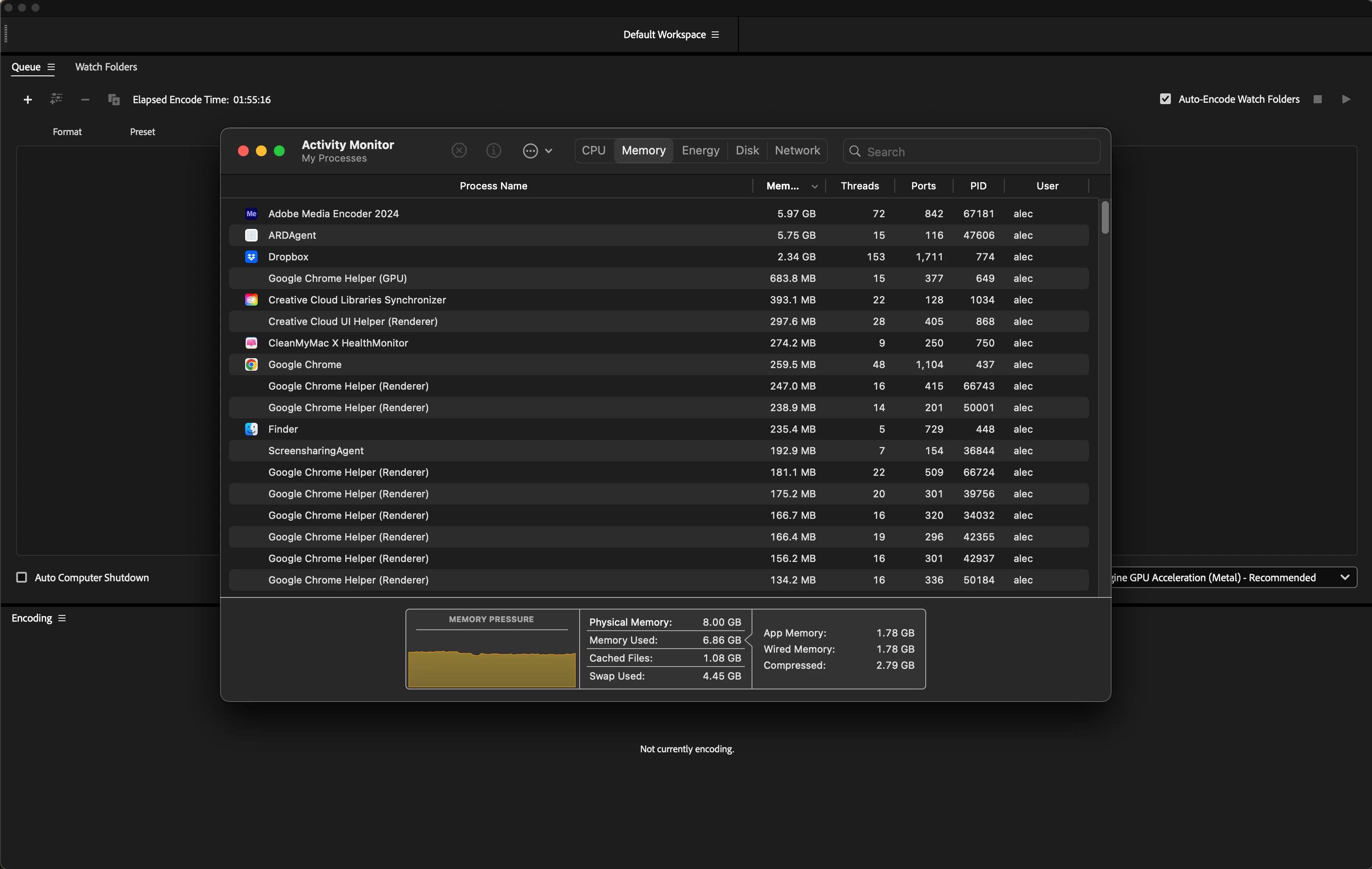This screenshot has width=1372, height=869.
Task: Click the Remove minus icon in Queue
Action: (x=85, y=100)
